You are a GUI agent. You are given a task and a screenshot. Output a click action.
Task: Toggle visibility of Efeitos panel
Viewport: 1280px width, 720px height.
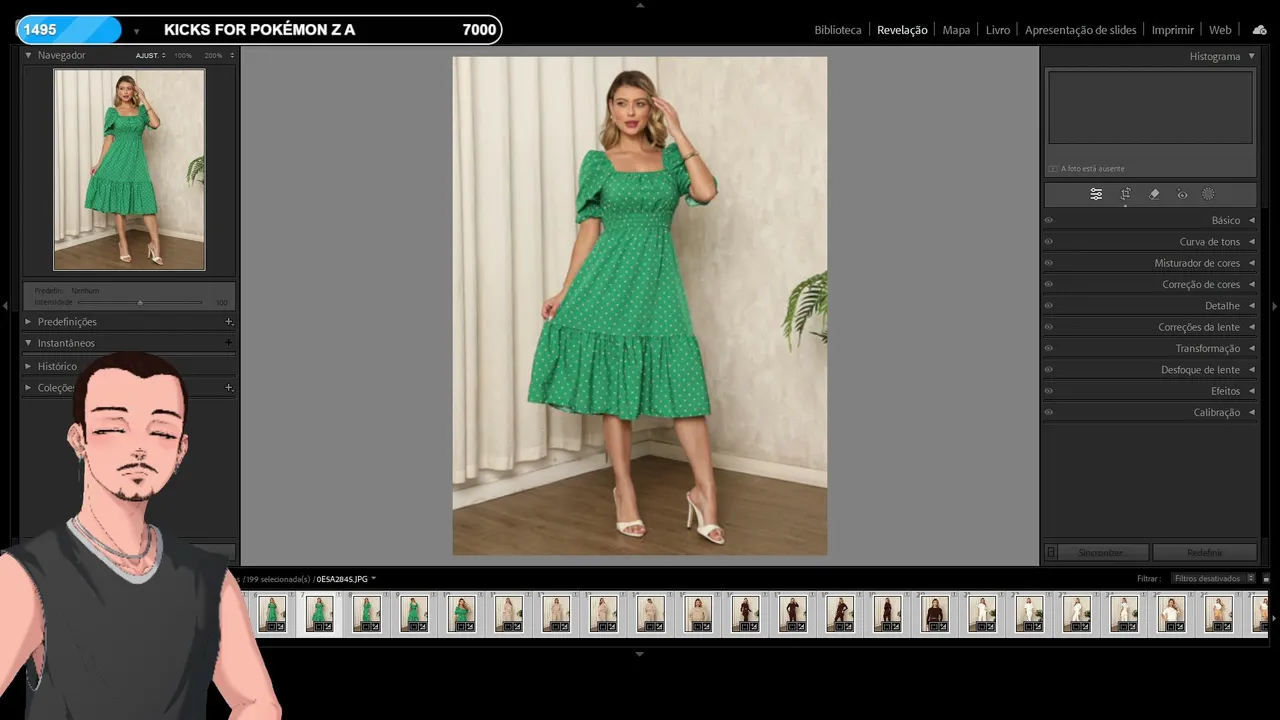(1049, 391)
